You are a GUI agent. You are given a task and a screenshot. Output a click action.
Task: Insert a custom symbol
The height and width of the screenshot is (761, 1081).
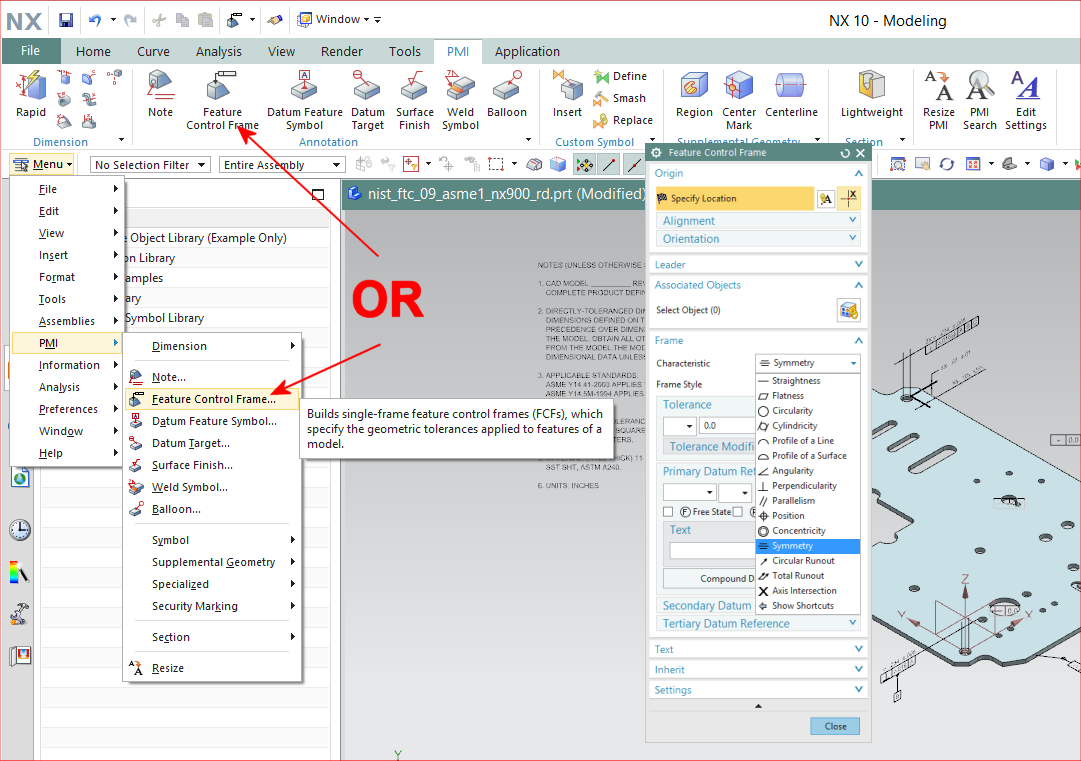point(567,94)
